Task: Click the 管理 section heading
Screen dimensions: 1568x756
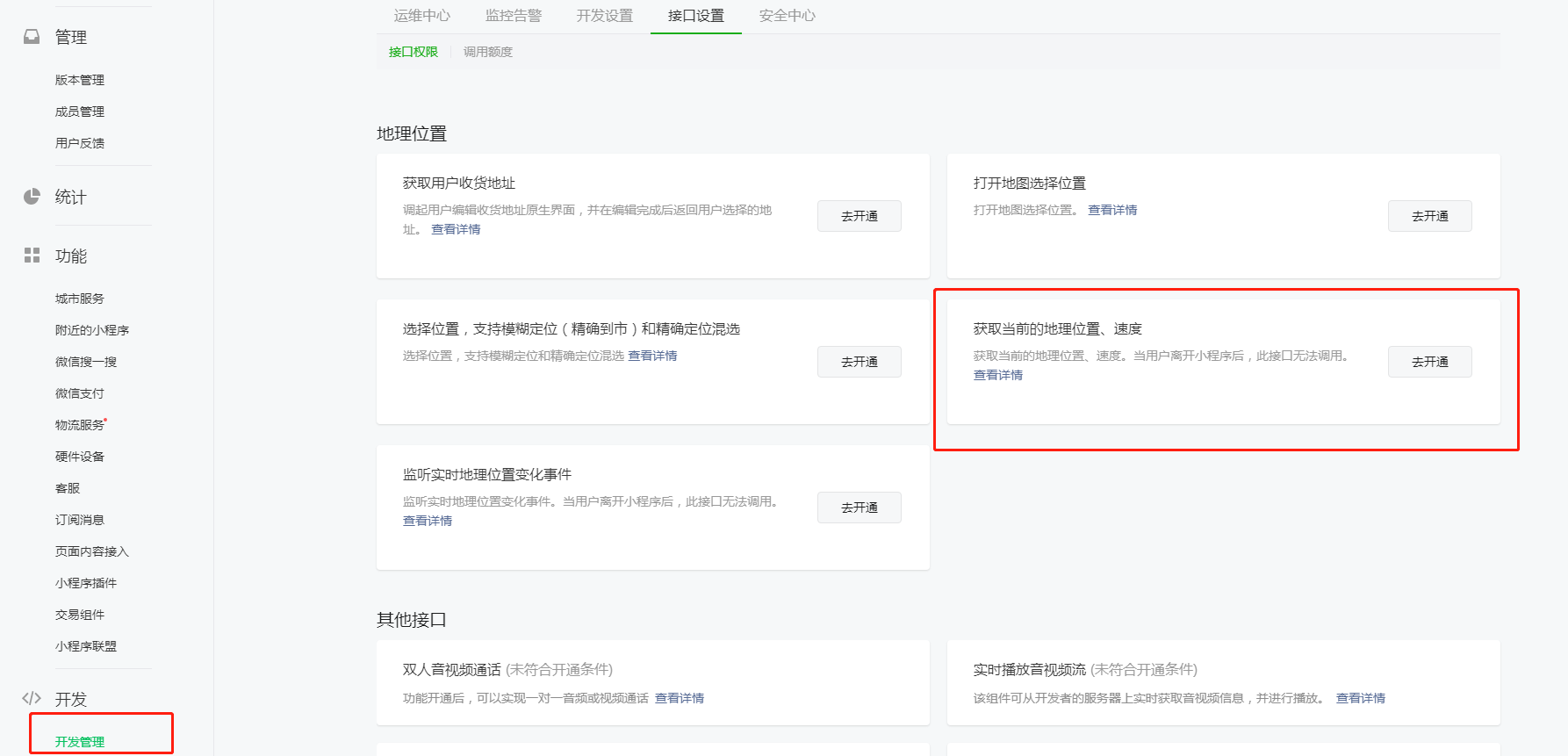Action: [x=71, y=37]
